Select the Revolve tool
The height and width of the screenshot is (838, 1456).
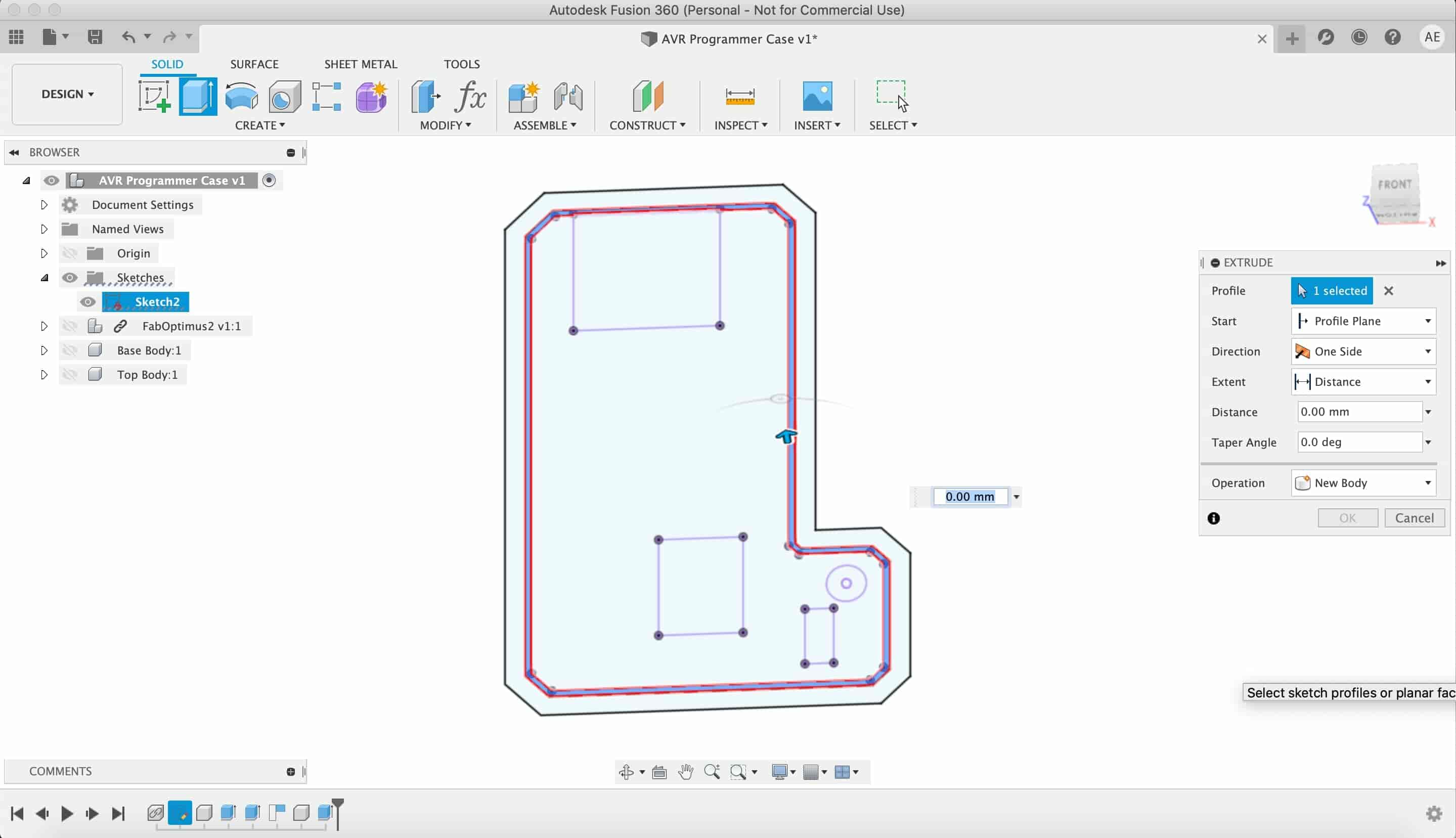click(x=242, y=96)
